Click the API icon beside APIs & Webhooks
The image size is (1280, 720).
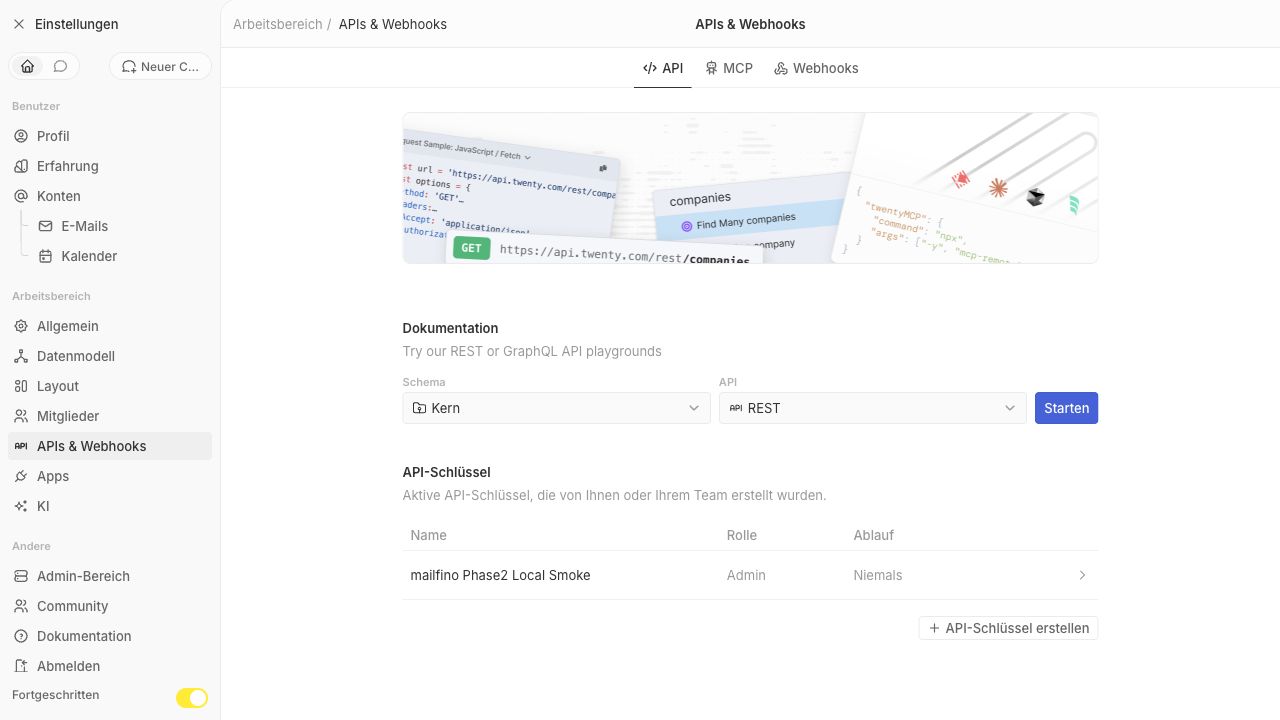pyautogui.click(x=21, y=446)
